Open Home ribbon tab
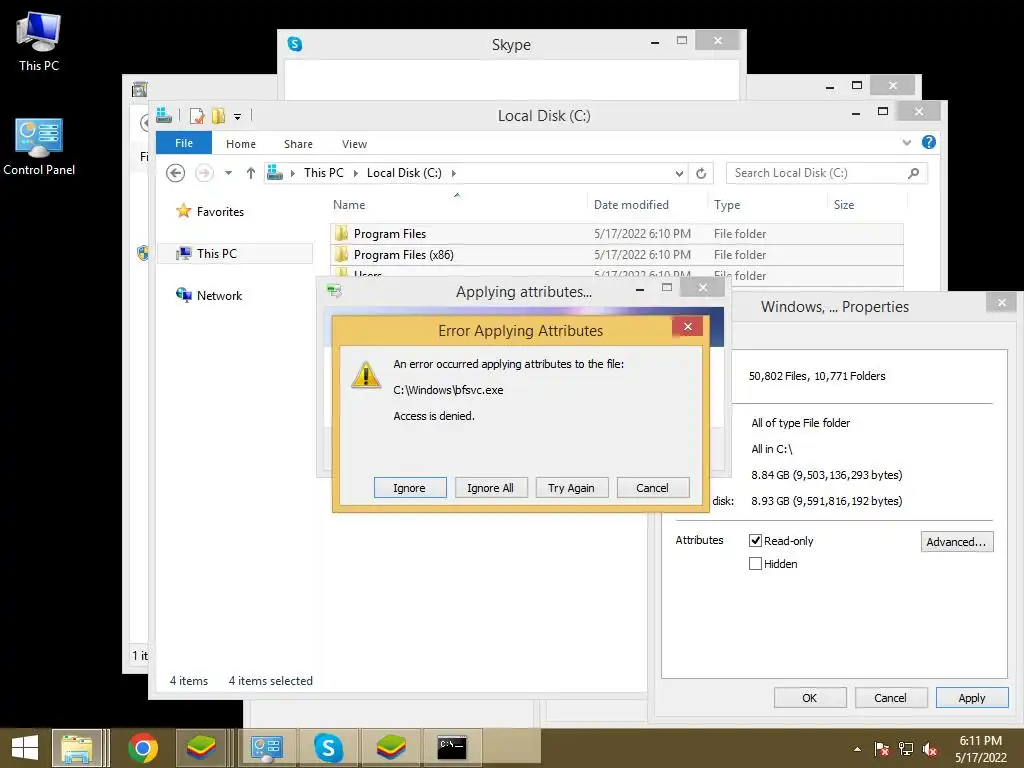The height and width of the screenshot is (768, 1024). point(240,144)
